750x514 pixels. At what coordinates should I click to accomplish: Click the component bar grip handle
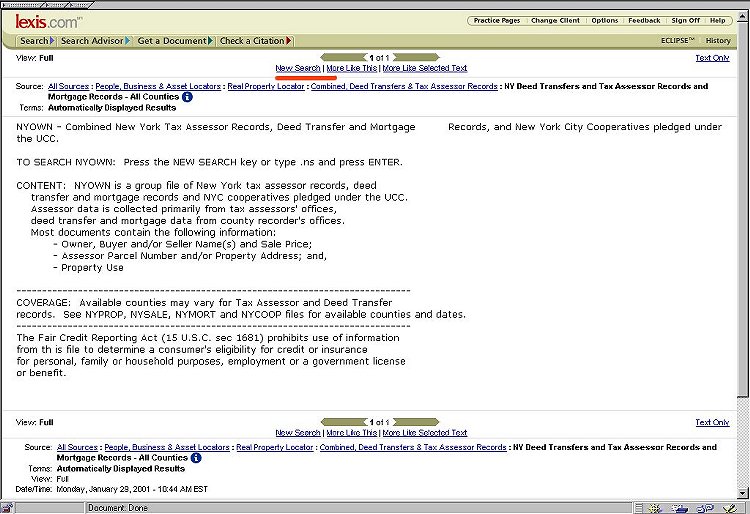click(639, 508)
